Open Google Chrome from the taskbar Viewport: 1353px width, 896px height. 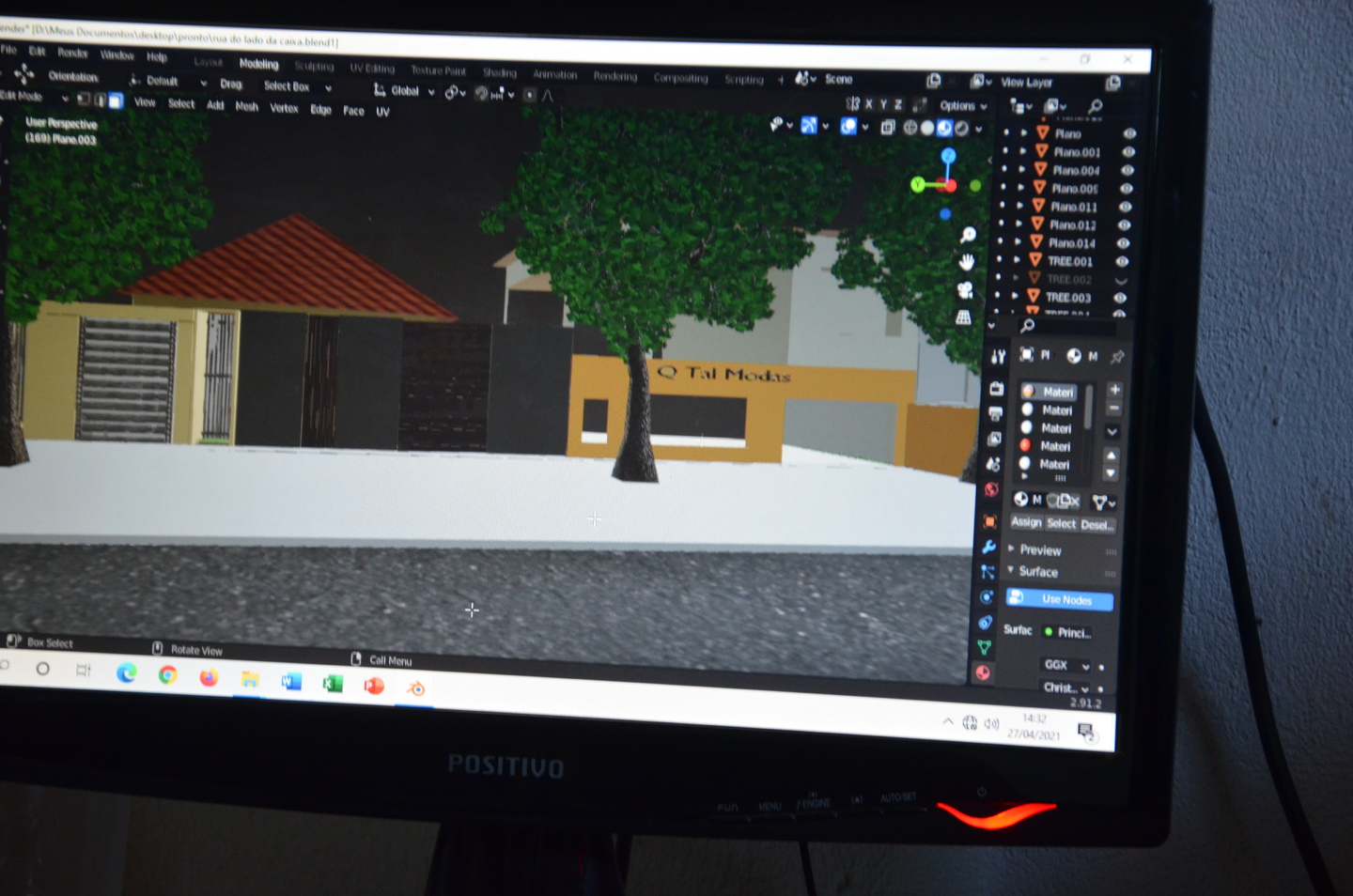167,675
